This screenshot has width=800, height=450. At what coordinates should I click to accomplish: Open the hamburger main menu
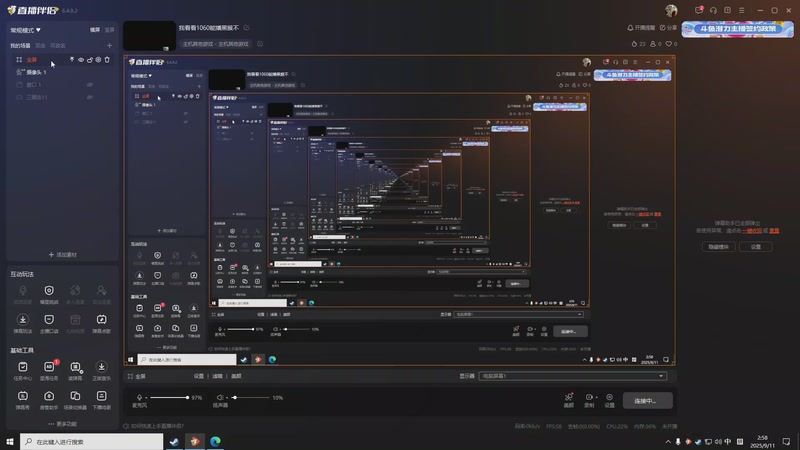point(741,10)
